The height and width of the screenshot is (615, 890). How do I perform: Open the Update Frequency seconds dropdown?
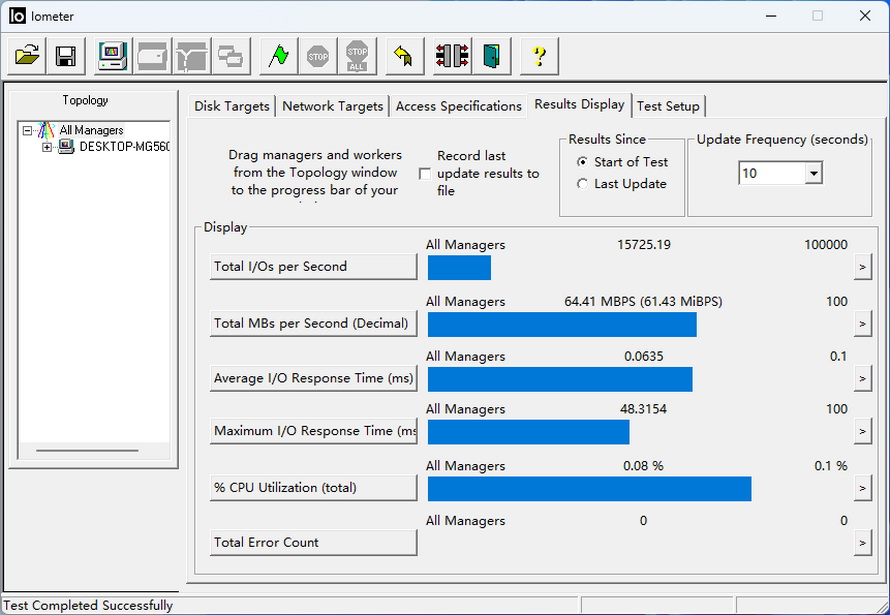813,174
